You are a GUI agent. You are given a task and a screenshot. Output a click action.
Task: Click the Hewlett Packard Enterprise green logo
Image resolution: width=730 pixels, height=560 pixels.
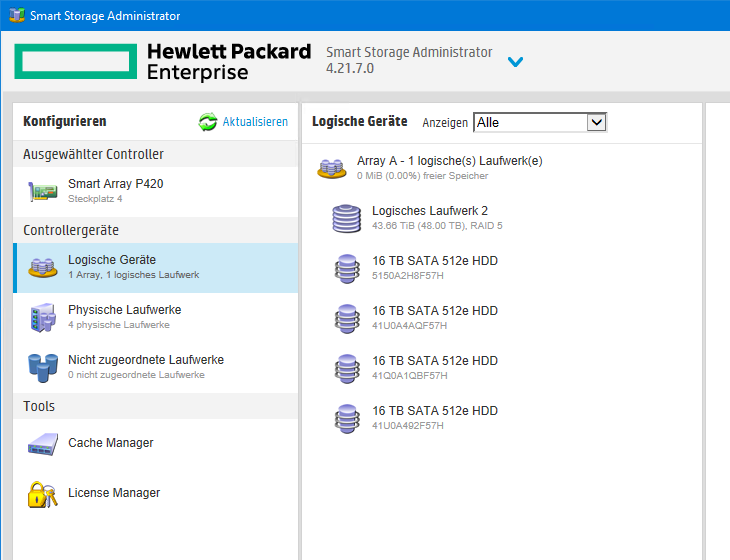[76, 61]
